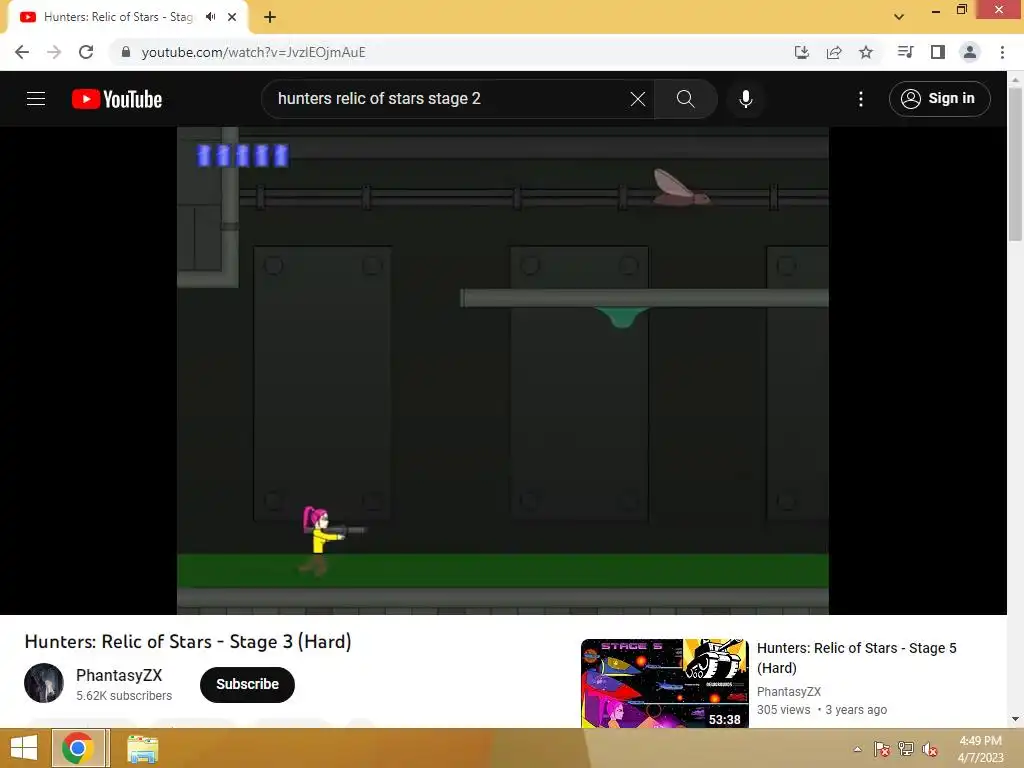The width and height of the screenshot is (1024, 768).
Task: Click the video title Stage 3 (Hard)
Action: (x=188, y=642)
